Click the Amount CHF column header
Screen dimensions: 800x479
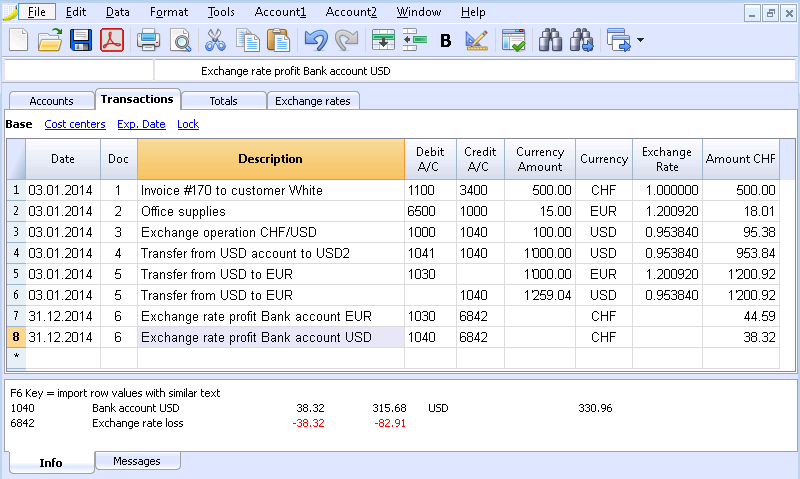(741, 159)
